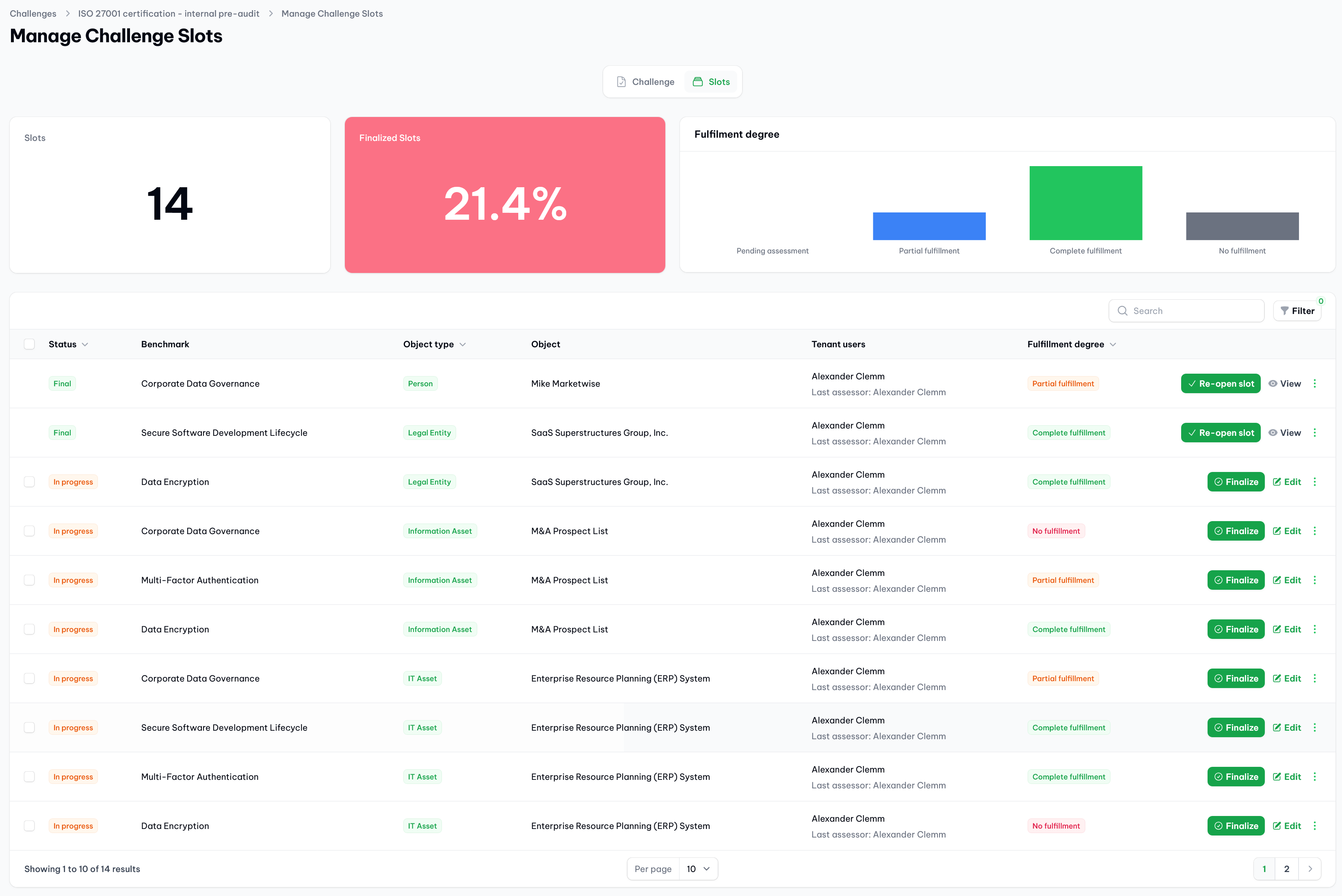Finalize the Data Encryption Legal Entity slot
The image size is (1342, 896).
(1236, 482)
